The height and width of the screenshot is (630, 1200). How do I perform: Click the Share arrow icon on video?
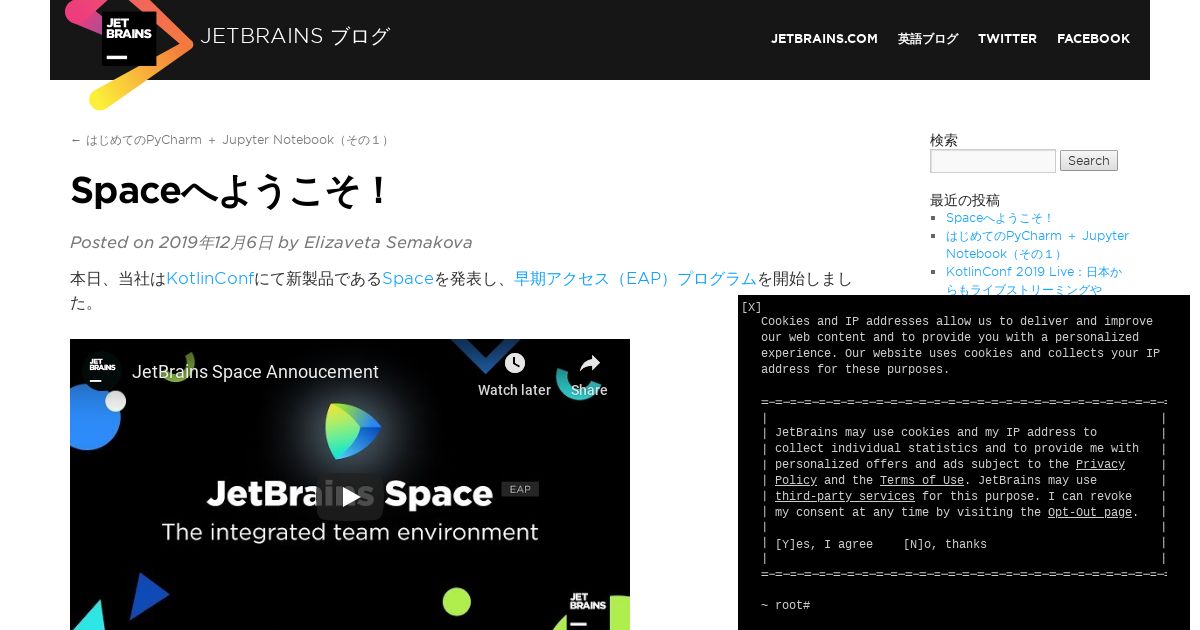[589, 363]
